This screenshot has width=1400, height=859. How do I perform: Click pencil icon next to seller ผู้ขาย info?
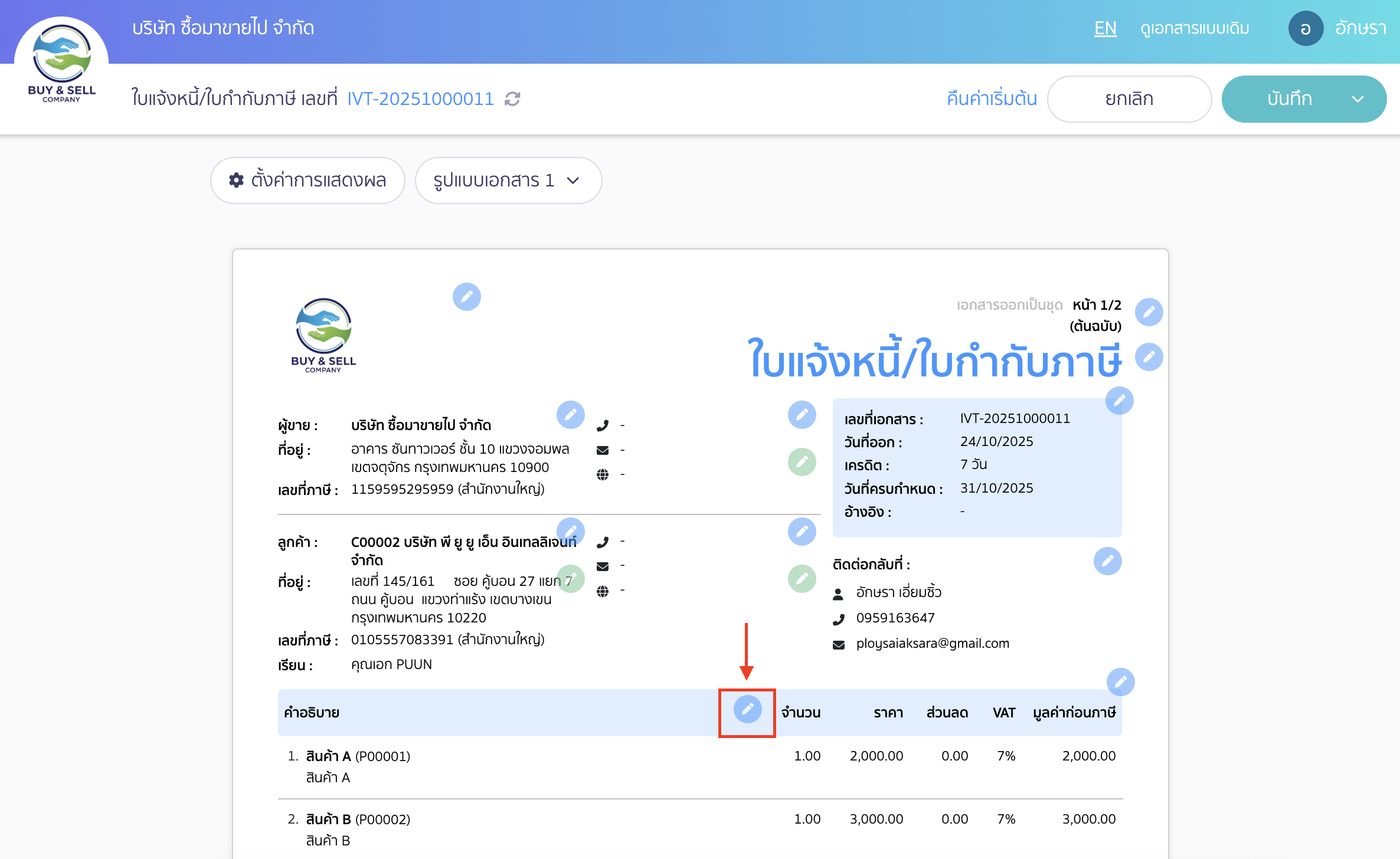click(x=570, y=415)
